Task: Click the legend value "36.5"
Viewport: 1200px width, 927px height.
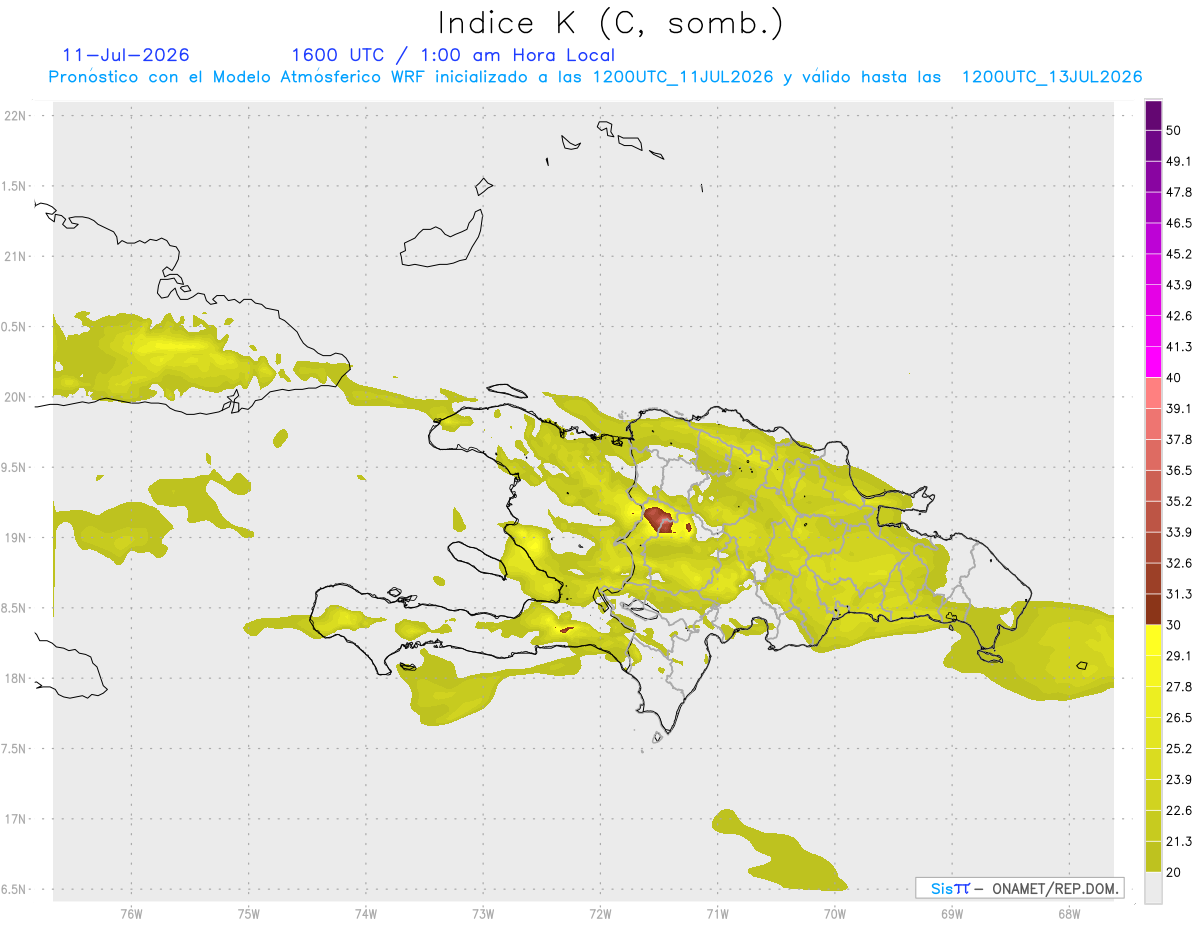Action: click(x=1179, y=470)
